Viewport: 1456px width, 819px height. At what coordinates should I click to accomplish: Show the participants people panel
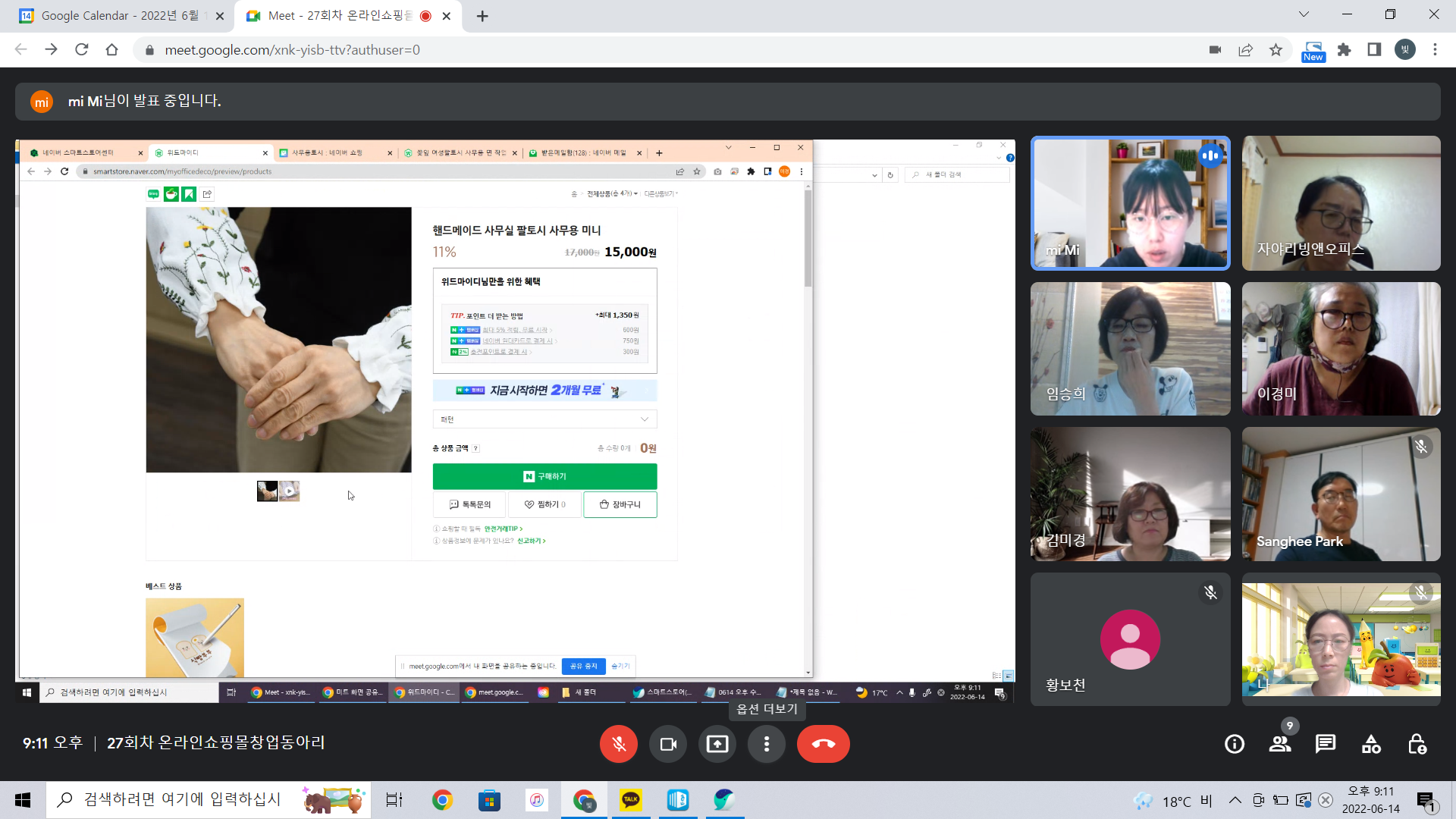pos(1280,744)
